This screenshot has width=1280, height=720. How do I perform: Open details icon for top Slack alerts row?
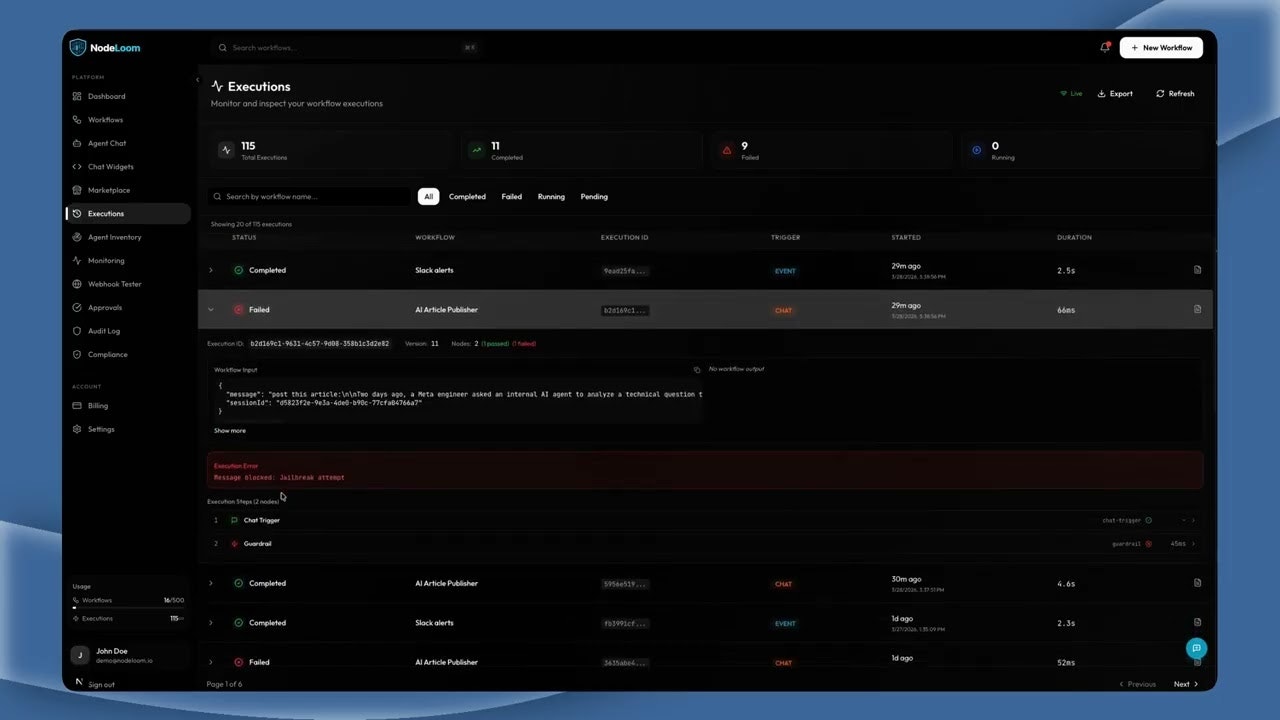point(1197,270)
